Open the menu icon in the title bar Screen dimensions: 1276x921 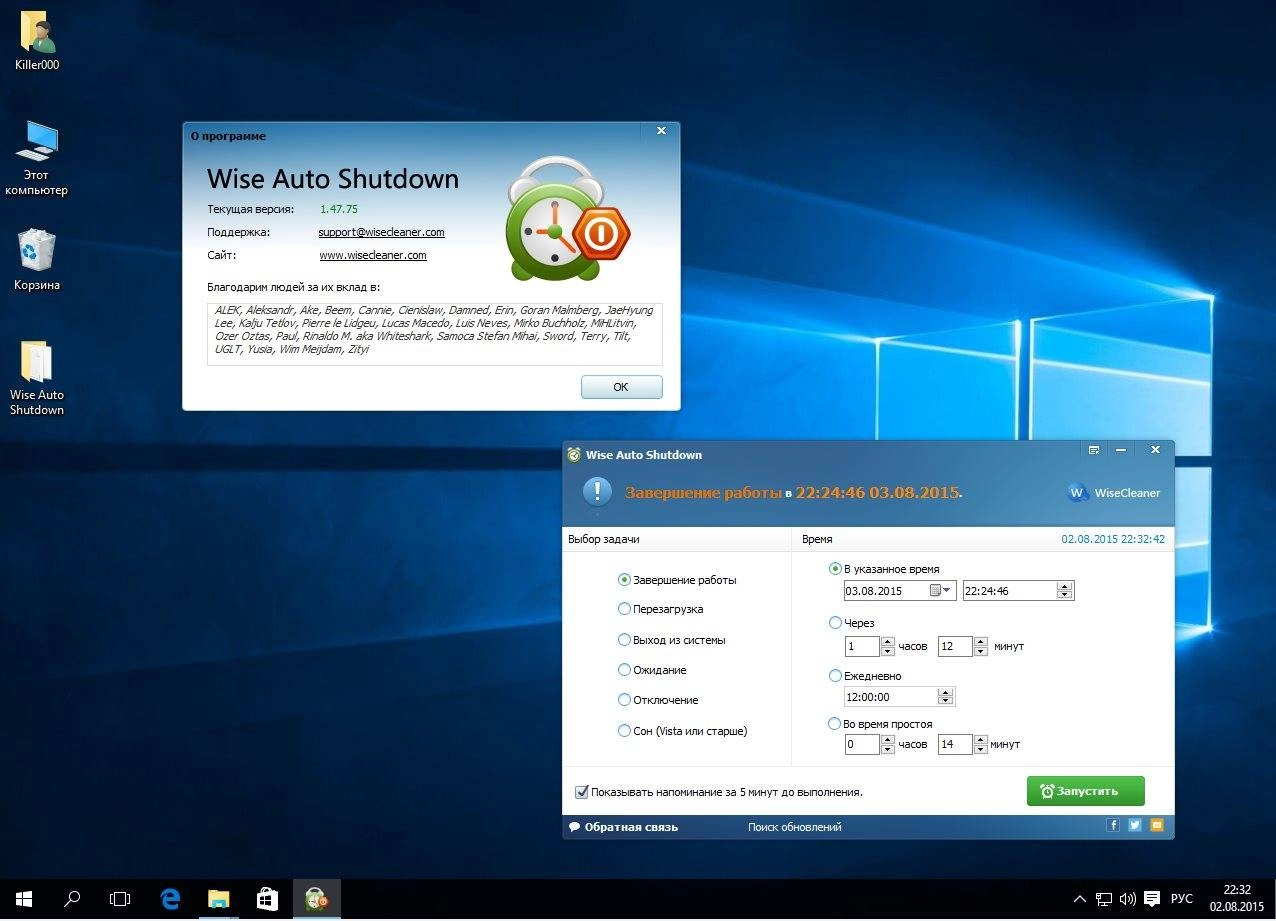pos(1094,451)
